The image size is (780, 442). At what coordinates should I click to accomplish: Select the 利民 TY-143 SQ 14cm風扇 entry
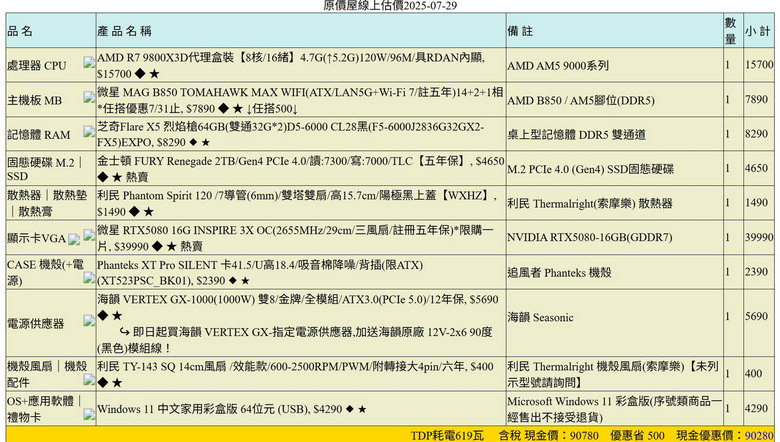295,374
